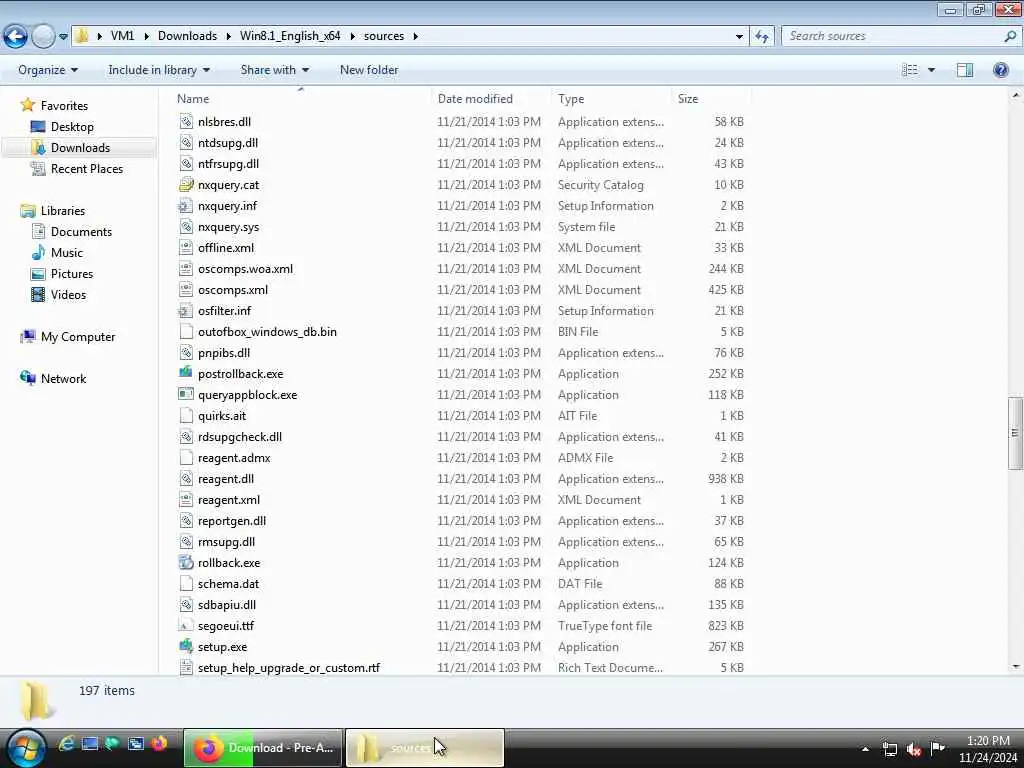Open the Share with menu
This screenshot has height=768, width=1024.
[x=274, y=70]
